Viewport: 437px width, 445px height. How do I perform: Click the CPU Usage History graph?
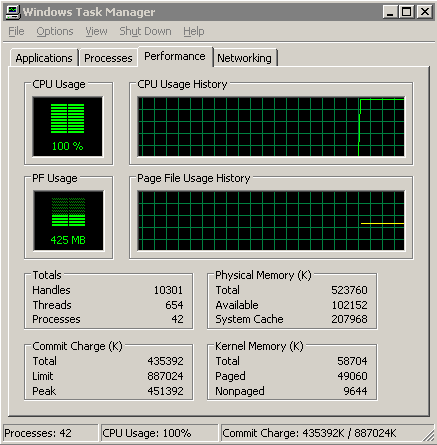point(271,127)
